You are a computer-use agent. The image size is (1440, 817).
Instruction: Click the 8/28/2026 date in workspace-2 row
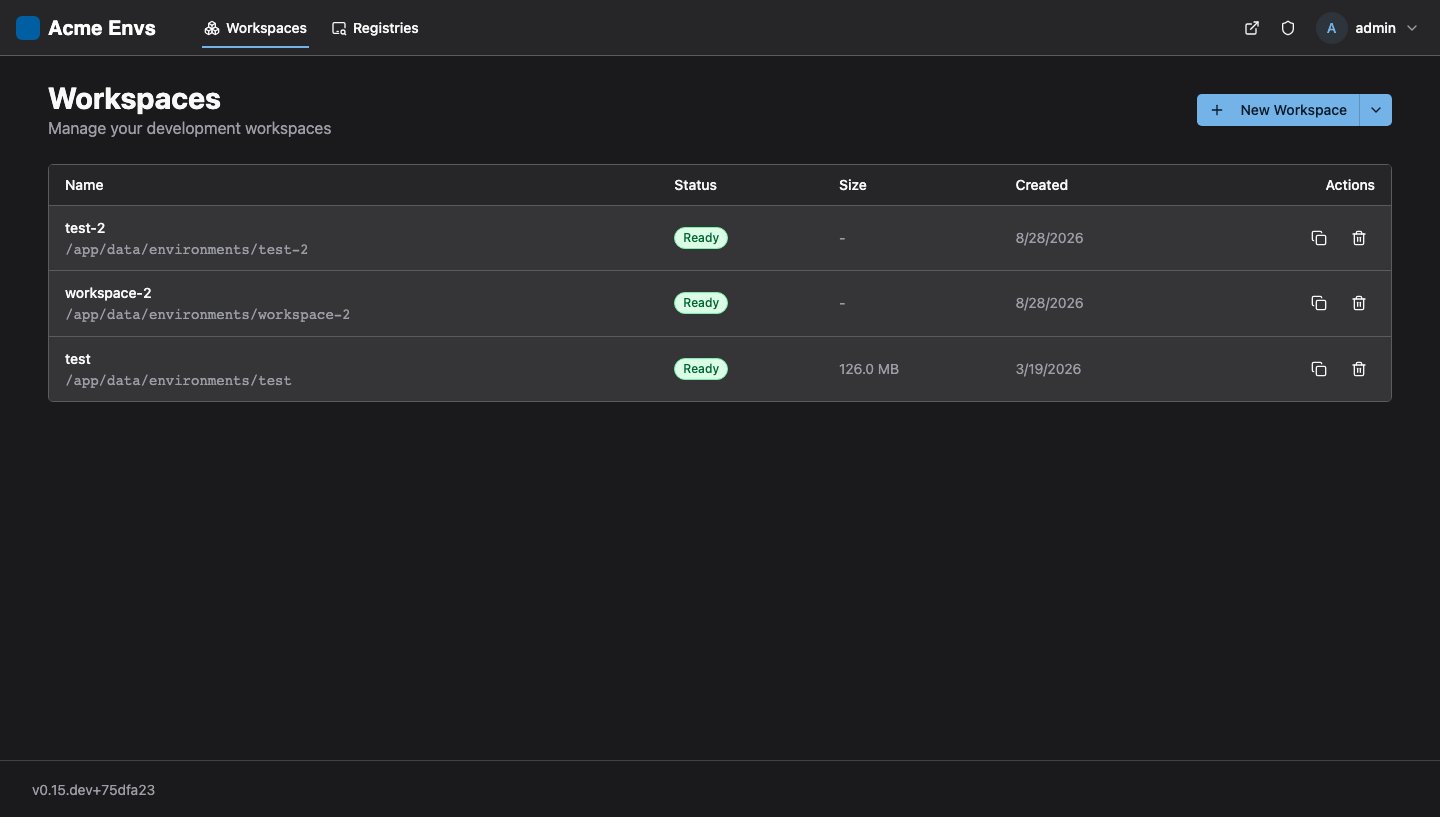[1049, 303]
